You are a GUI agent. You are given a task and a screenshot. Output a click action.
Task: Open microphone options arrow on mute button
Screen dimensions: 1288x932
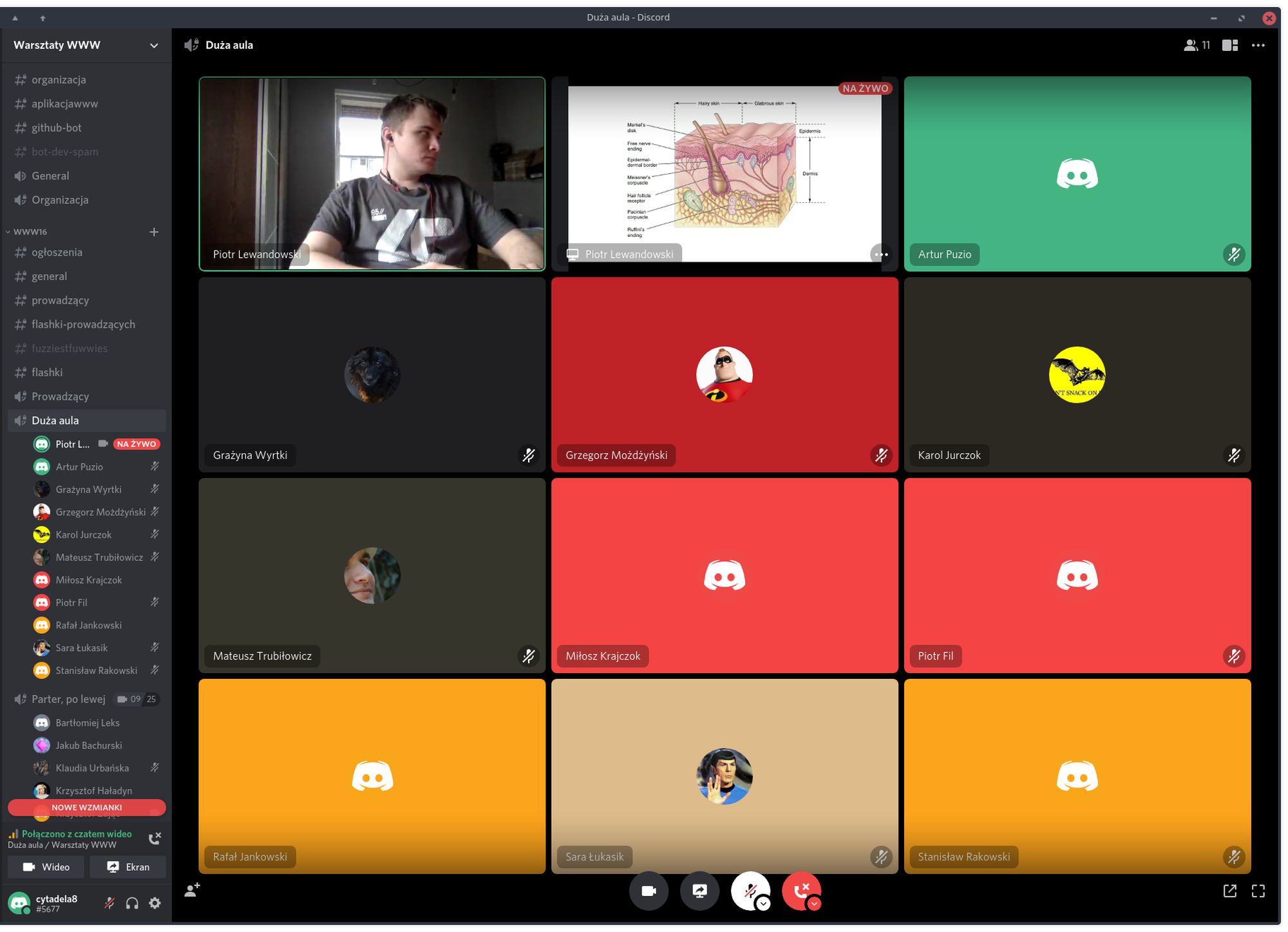[763, 904]
